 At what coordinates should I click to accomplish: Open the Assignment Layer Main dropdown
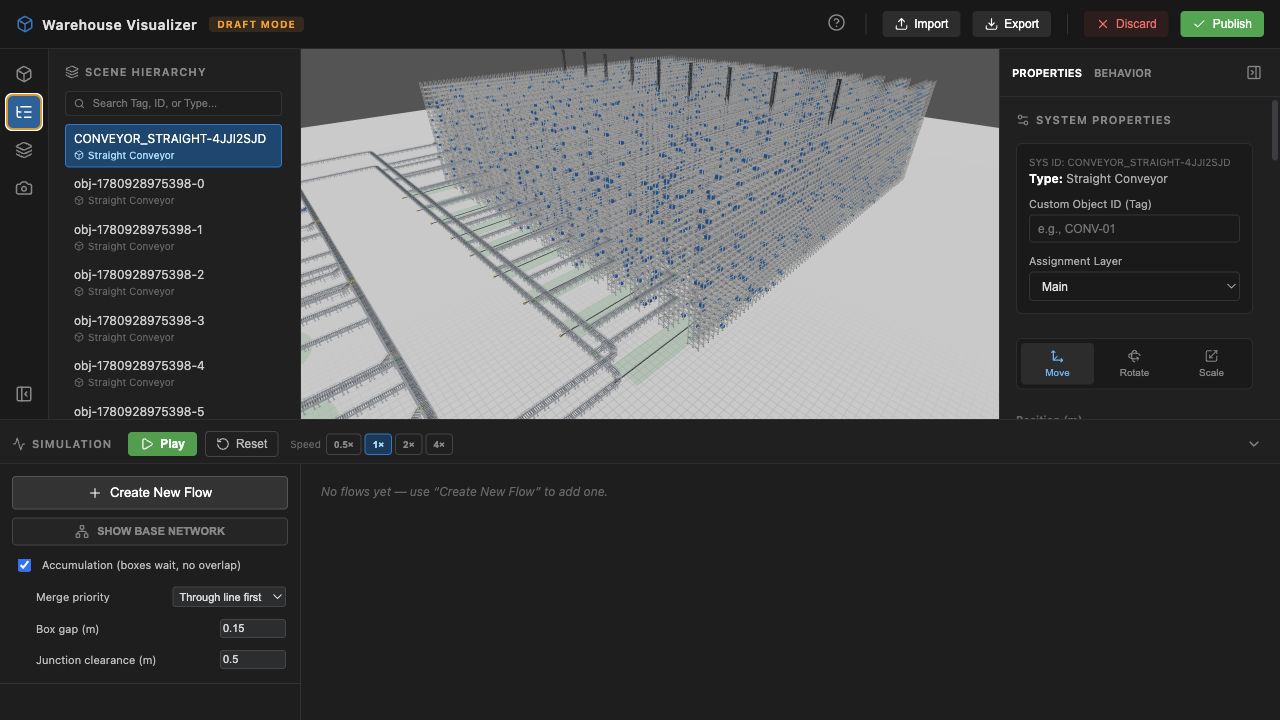pyautogui.click(x=1134, y=286)
